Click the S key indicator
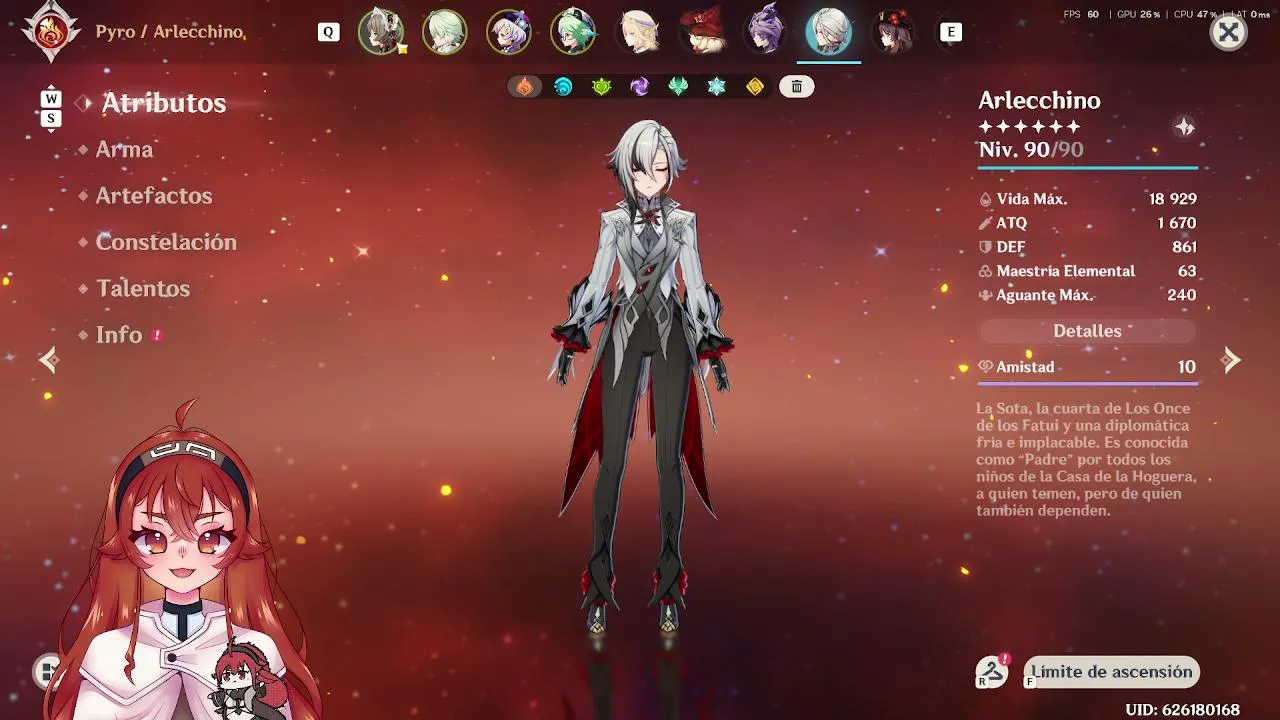This screenshot has width=1280, height=720. pyautogui.click(x=51, y=119)
